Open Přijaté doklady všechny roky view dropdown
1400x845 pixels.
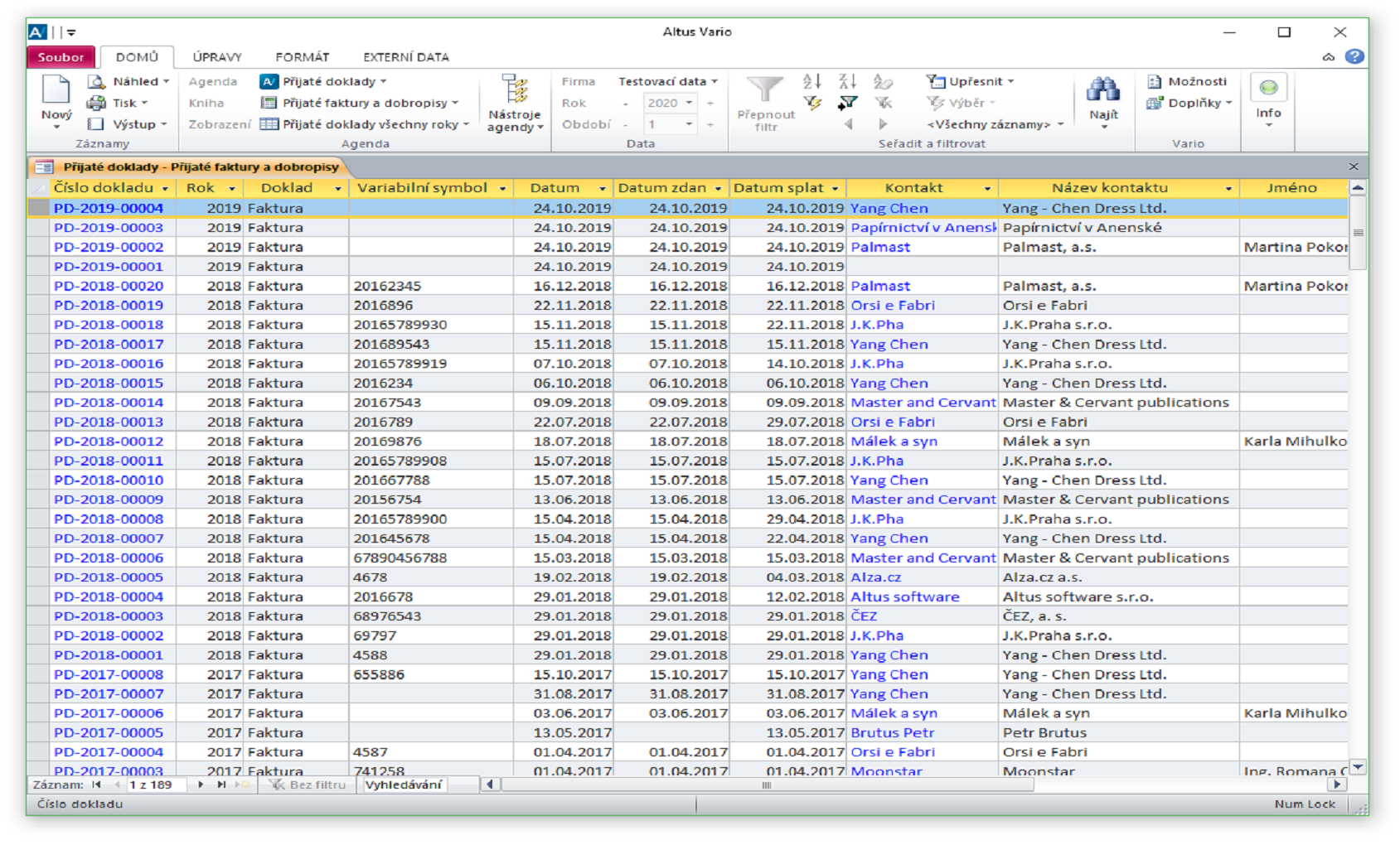pos(365,124)
